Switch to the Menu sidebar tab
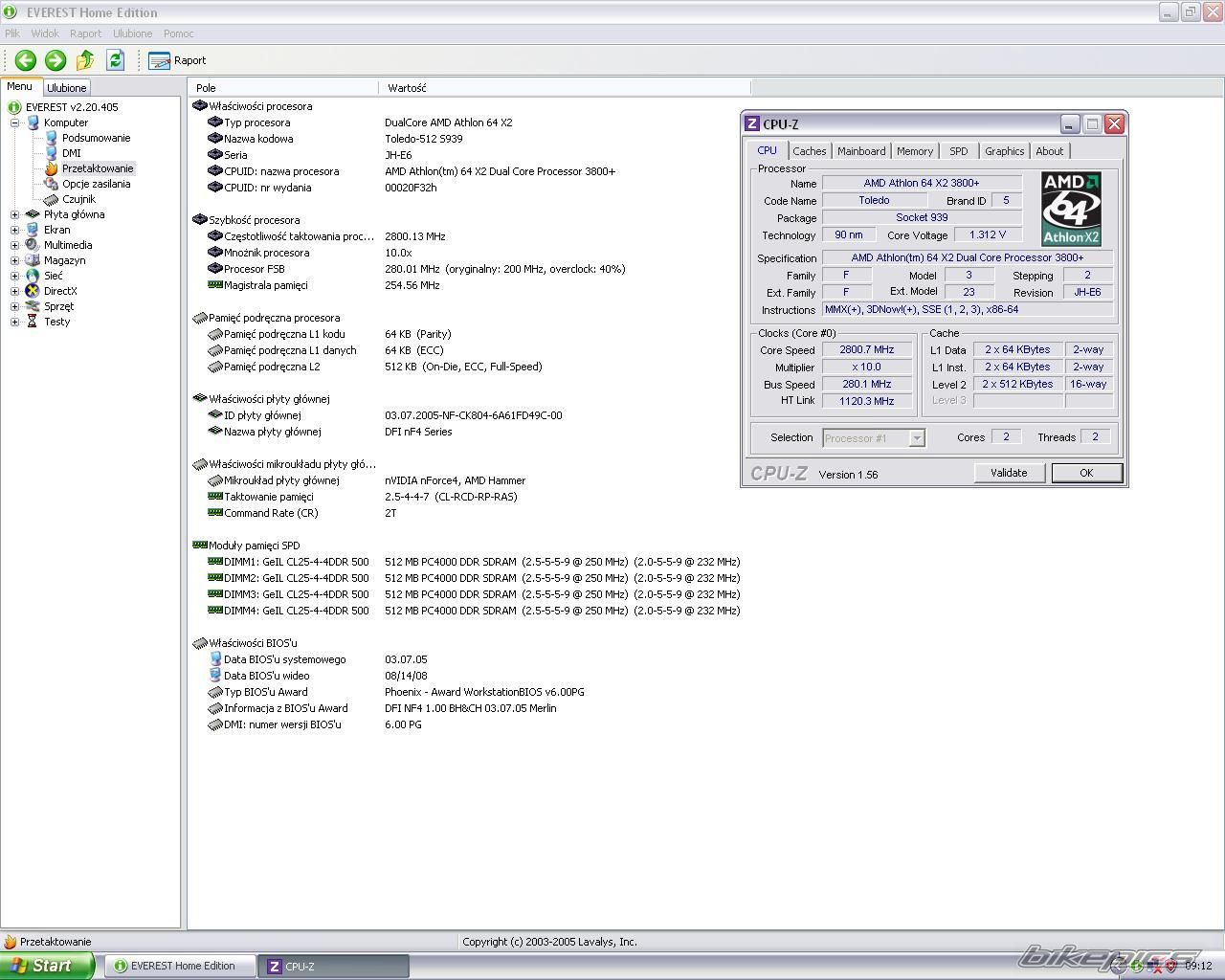 [x=20, y=86]
